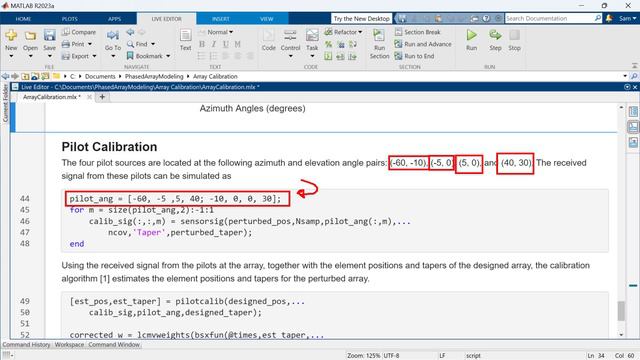The height and width of the screenshot is (360, 640).
Task: Click the Stop icon
Action: tap(514, 36)
